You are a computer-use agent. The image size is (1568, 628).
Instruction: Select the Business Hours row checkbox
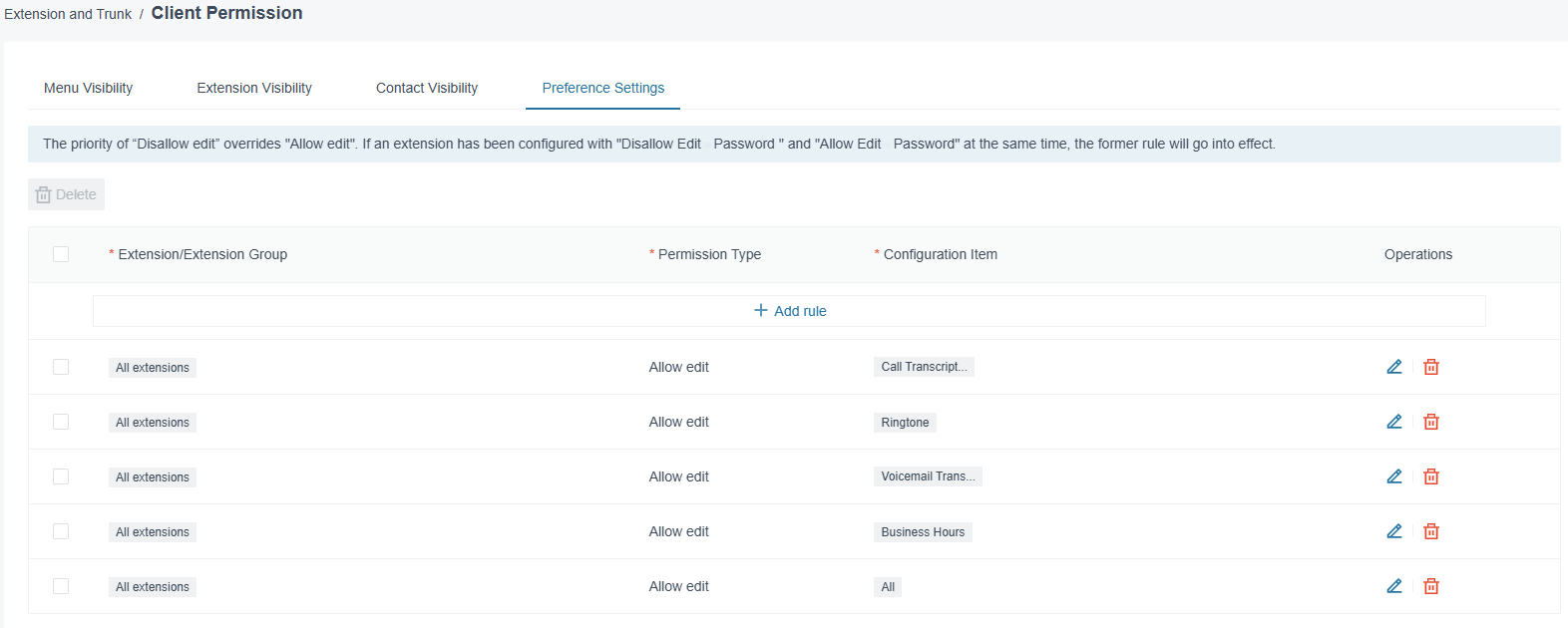click(61, 531)
